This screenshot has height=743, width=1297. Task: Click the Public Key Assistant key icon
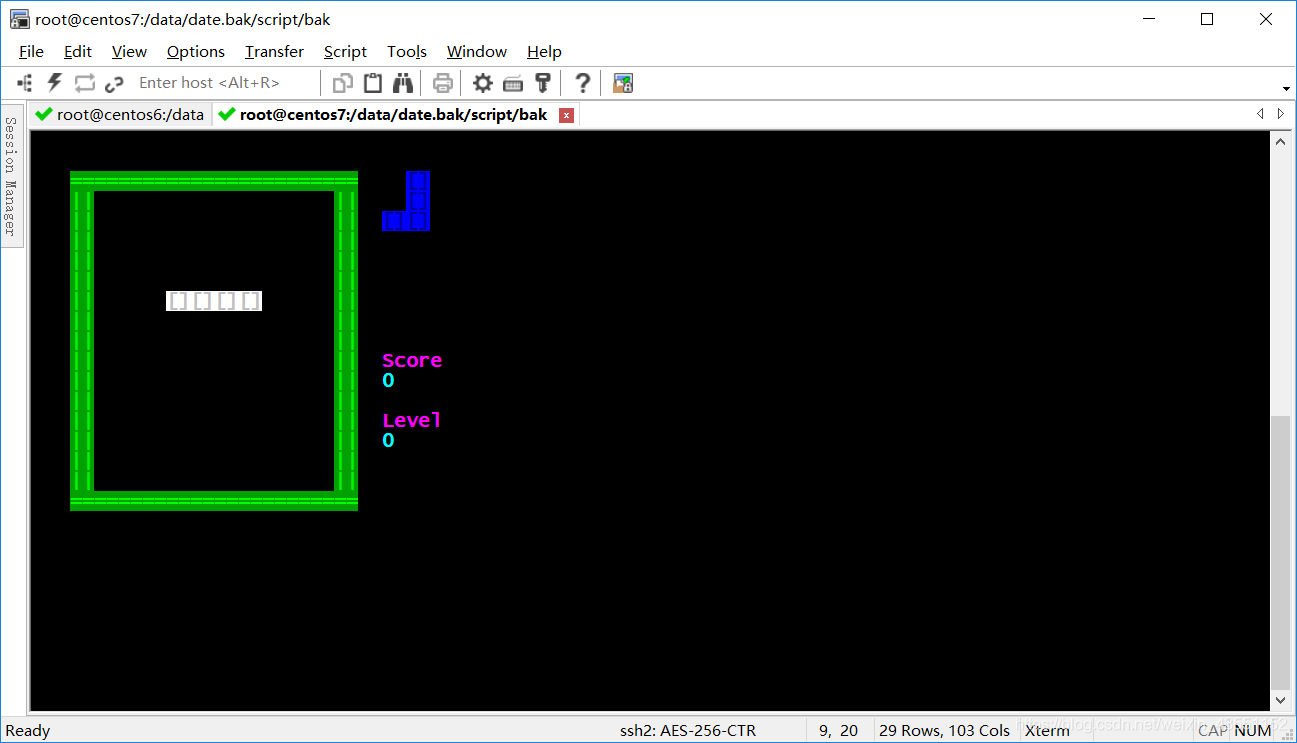[543, 83]
